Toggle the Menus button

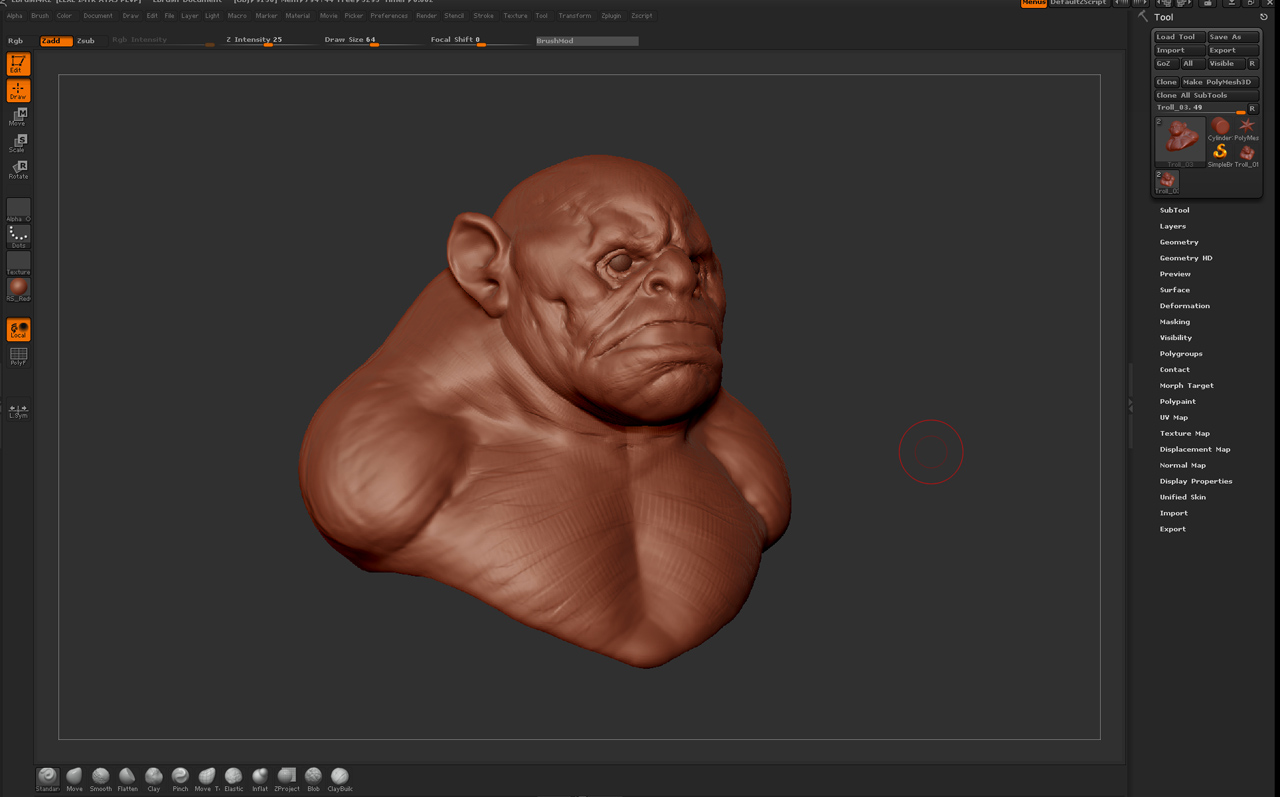coord(1034,3)
